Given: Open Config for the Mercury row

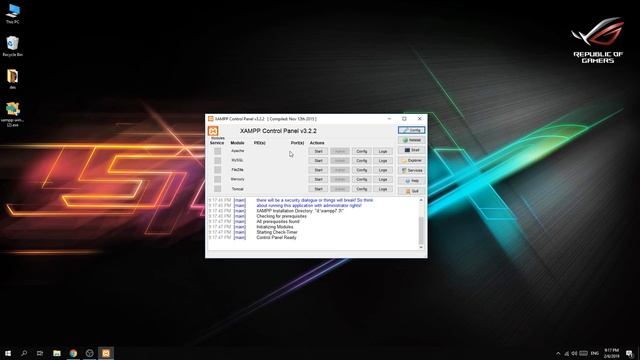Looking at the screenshot, I should tap(362, 180).
